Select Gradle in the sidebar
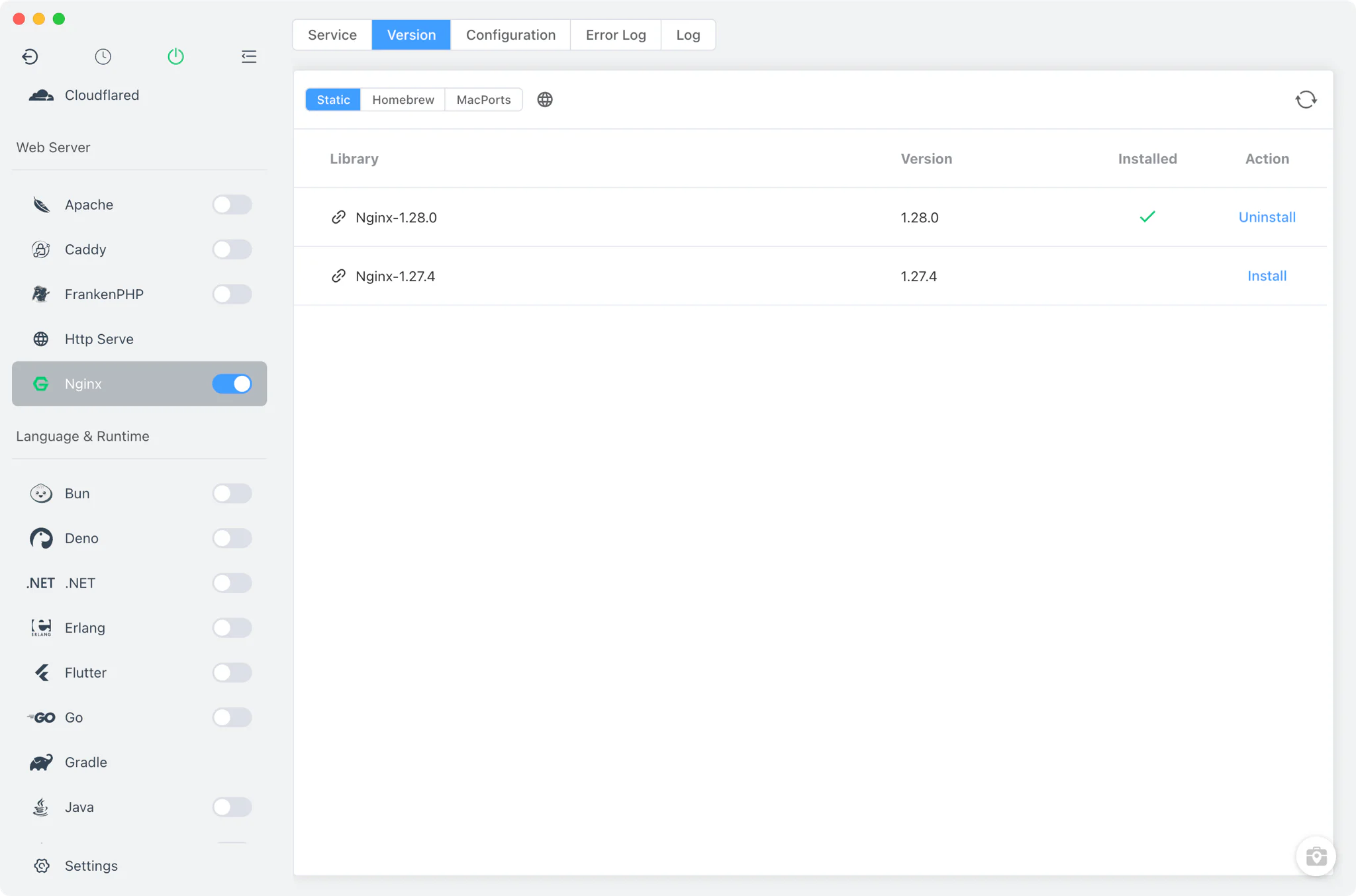Image resolution: width=1356 pixels, height=896 pixels. pos(139,762)
